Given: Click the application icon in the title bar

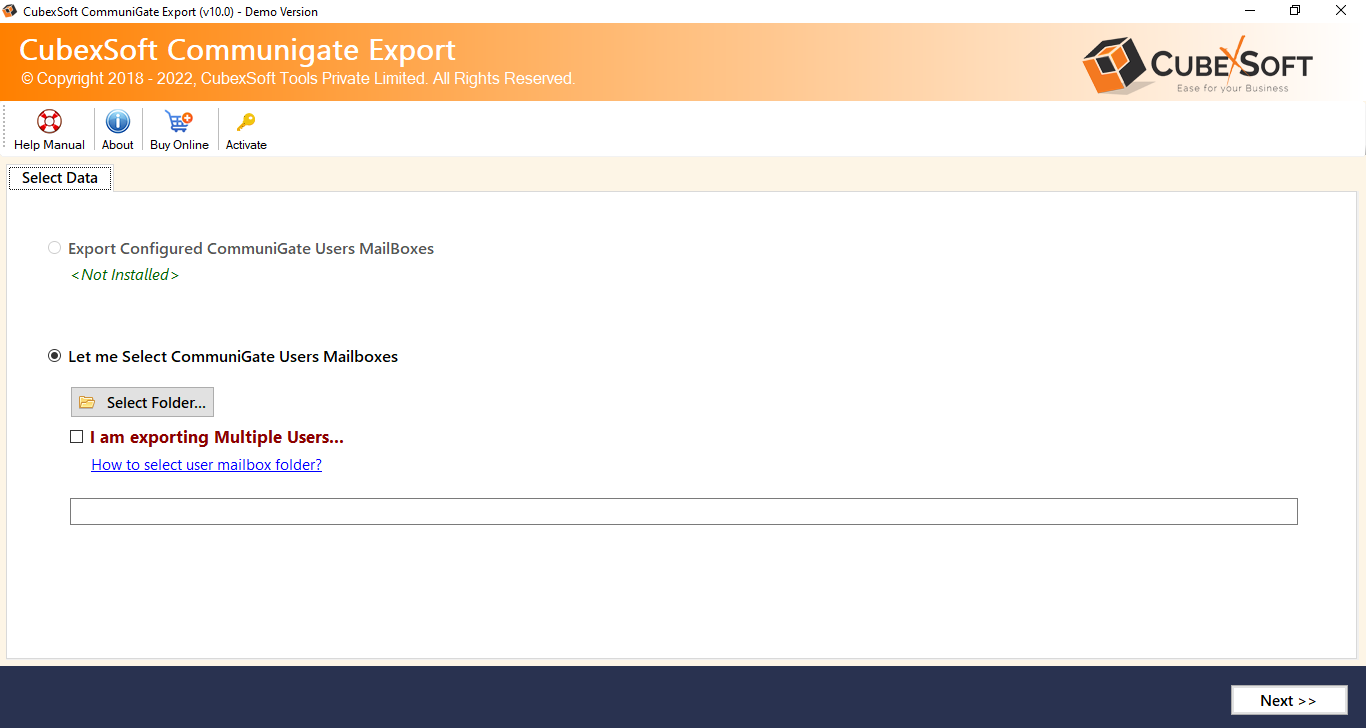Looking at the screenshot, I should [x=10, y=11].
